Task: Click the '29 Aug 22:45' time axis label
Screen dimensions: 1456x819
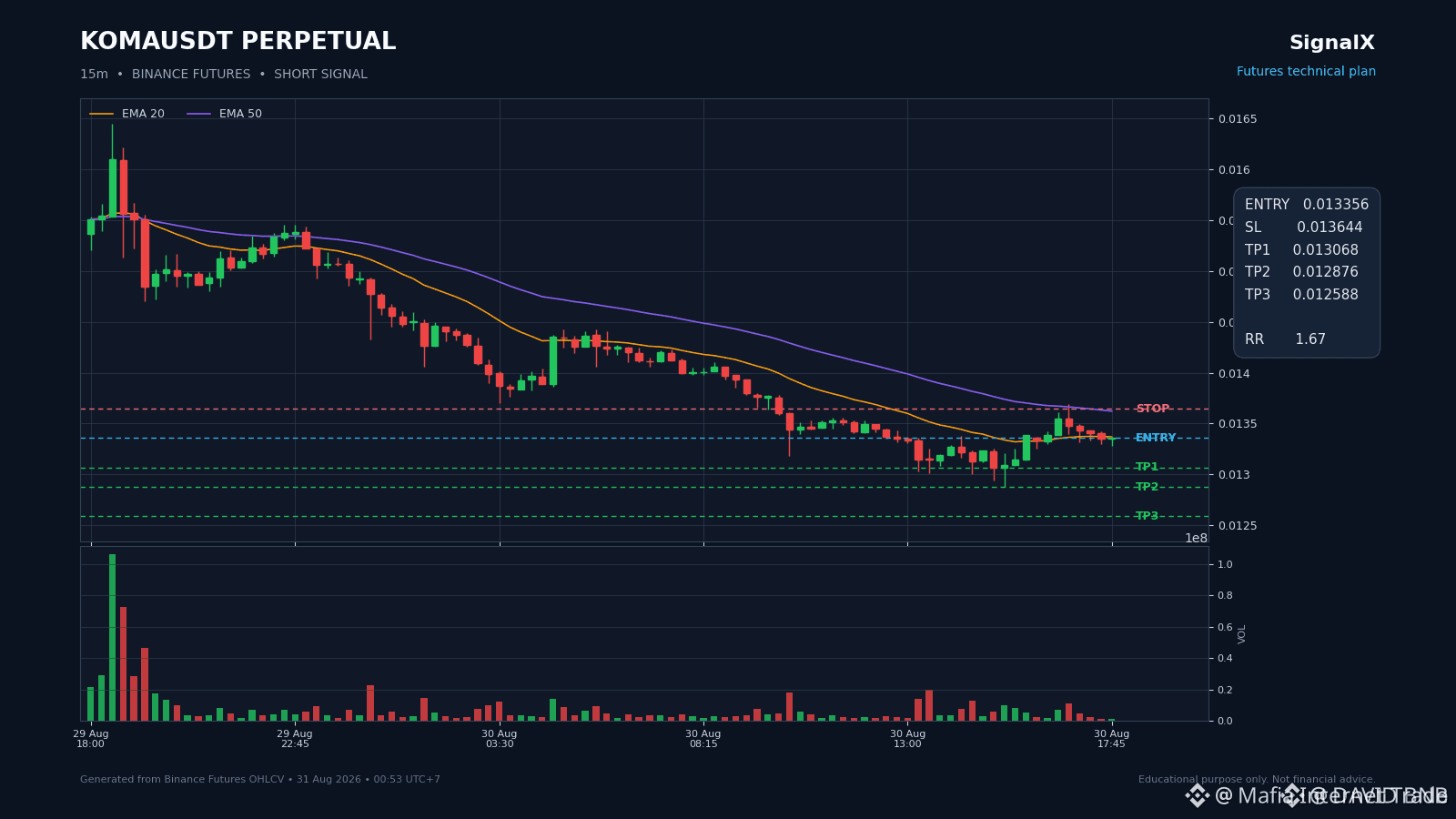Action: [295, 739]
